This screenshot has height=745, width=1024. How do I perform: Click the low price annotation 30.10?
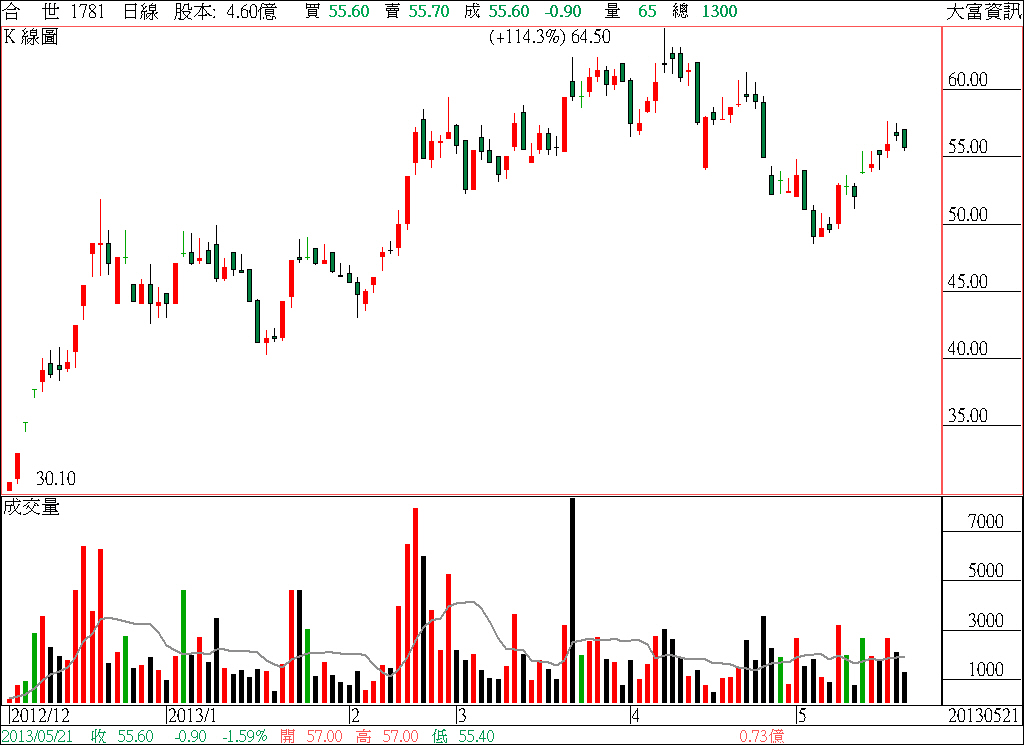coord(56,479)
